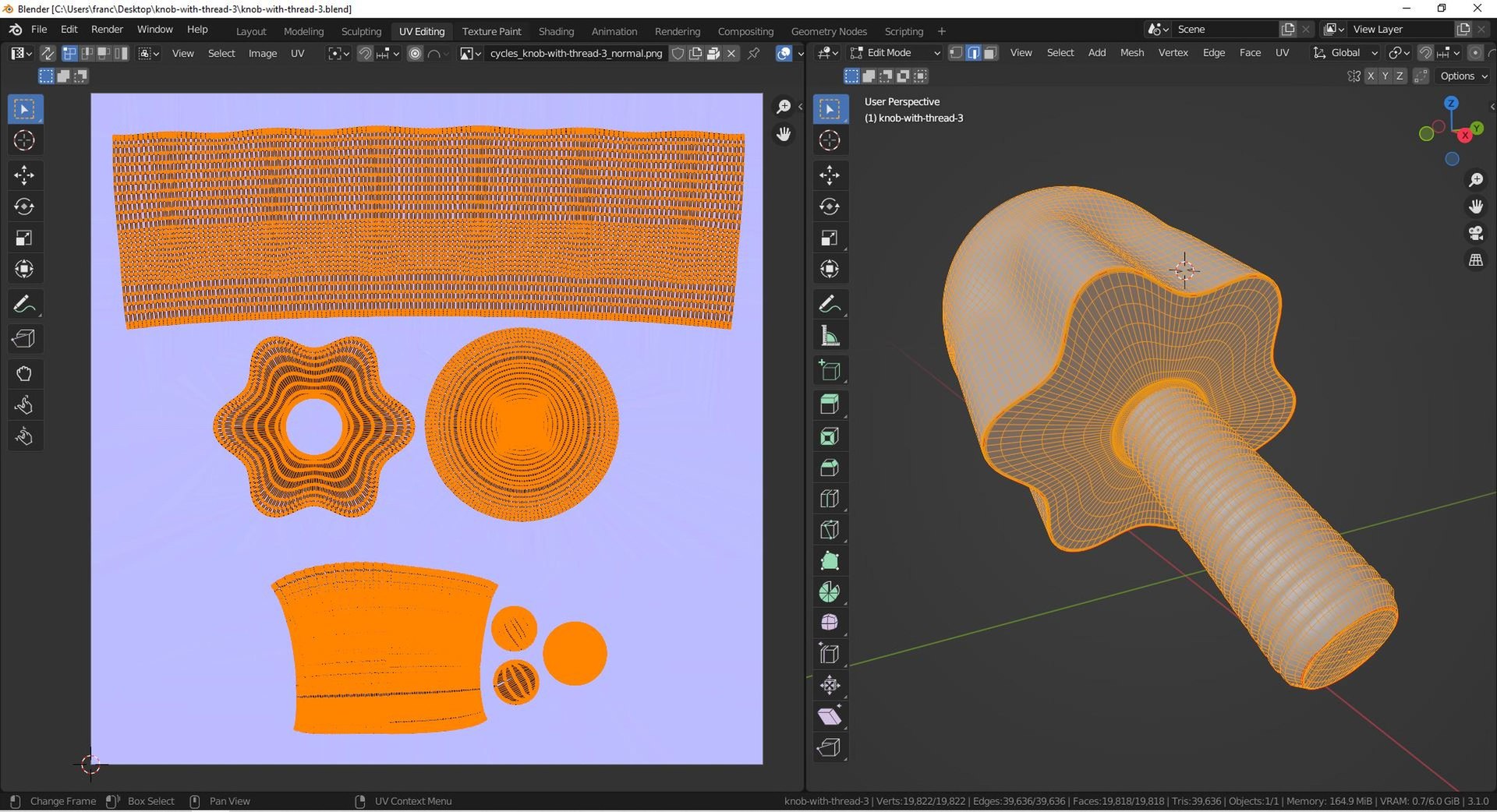Select the Annotate tool in the UV editor toolbar
The height and width of the screenshot is (812, 1497).
(x=24, y=304)
